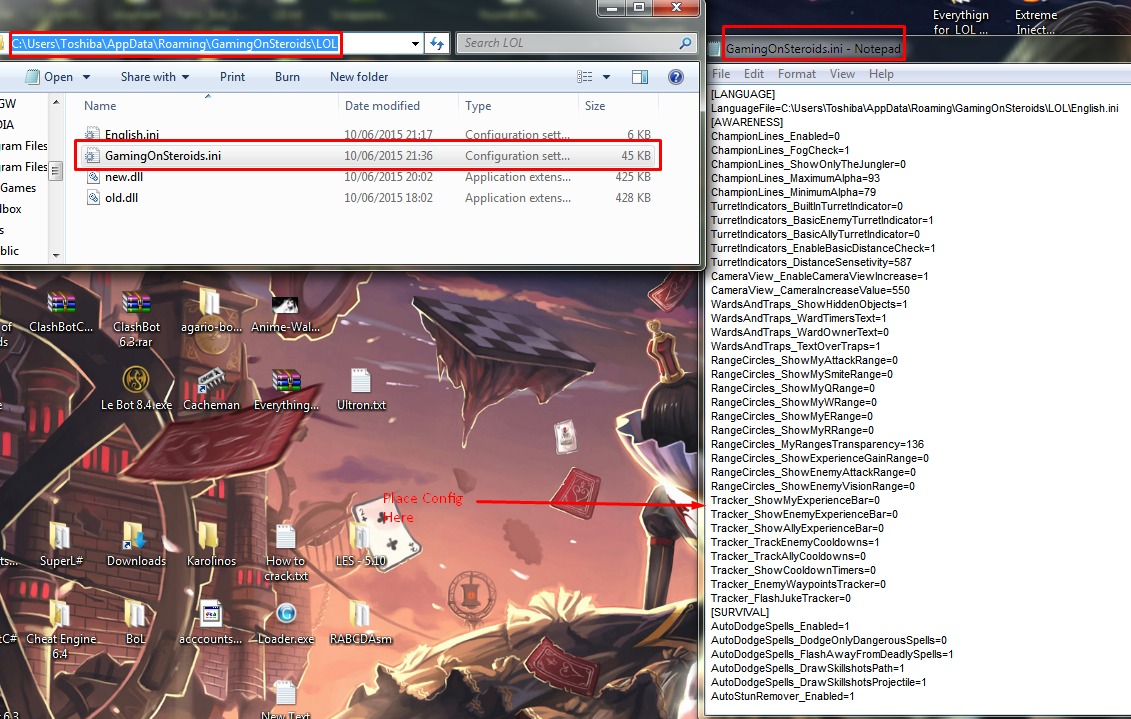Select the GamingOnSteroids.ini file row
Image resolution: width=1131 pixels, height=719 pixels.
tap(368, 156)
